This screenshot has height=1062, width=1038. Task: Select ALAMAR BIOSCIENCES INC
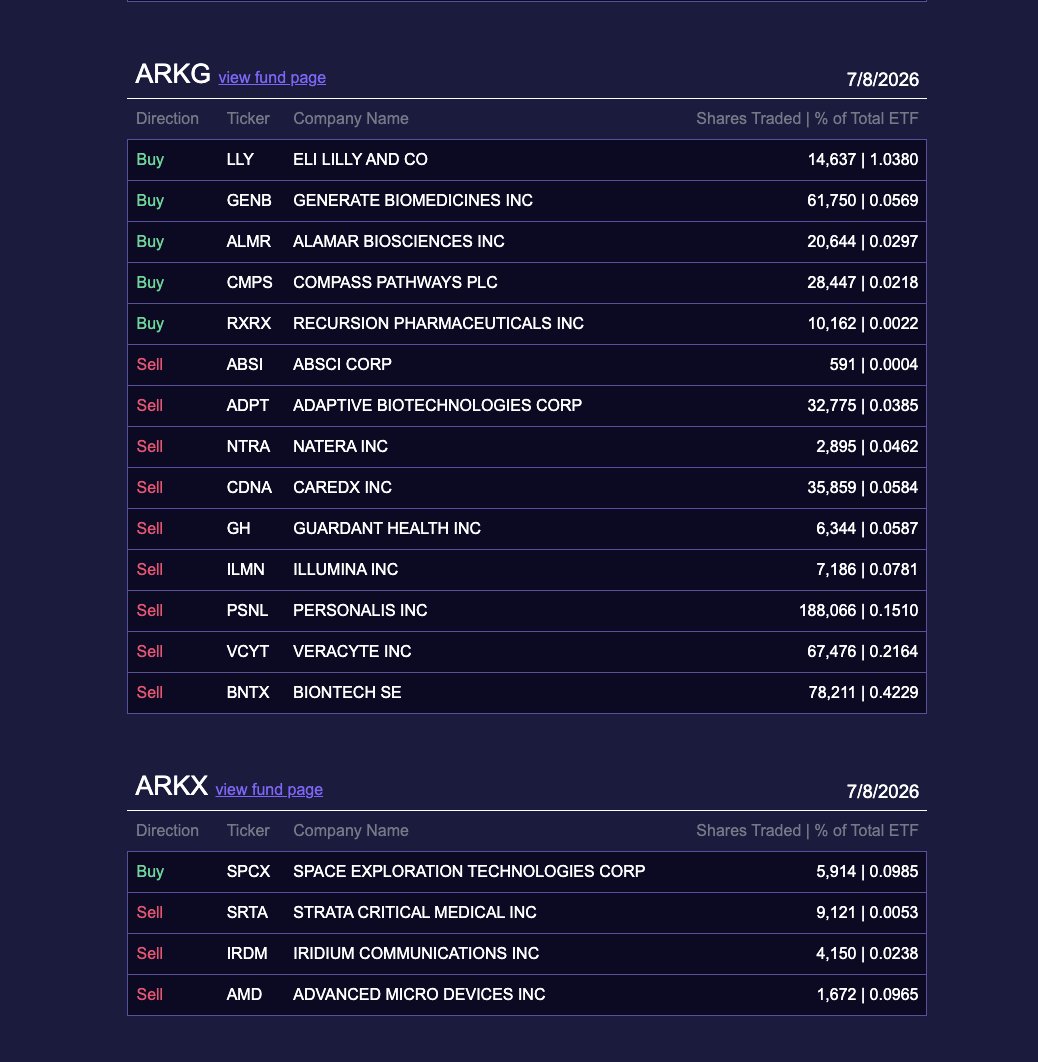(x=399, y=242)
